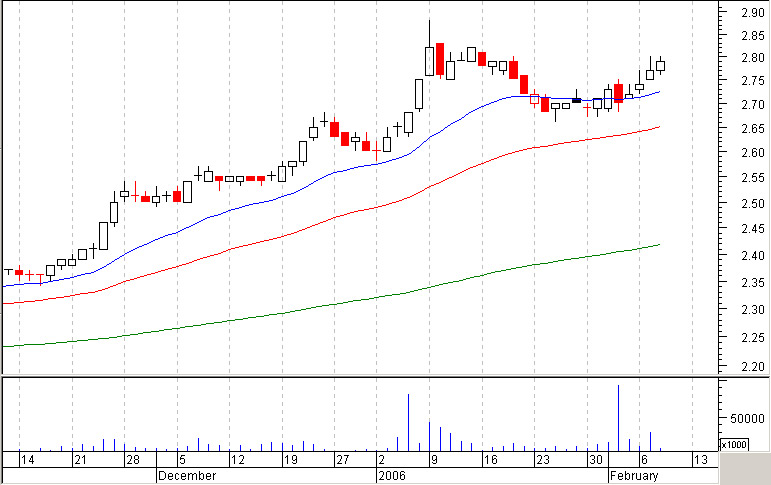Screen dimensions: 771x485
Task: Click the February month label
Action: [x=634, y=476]
